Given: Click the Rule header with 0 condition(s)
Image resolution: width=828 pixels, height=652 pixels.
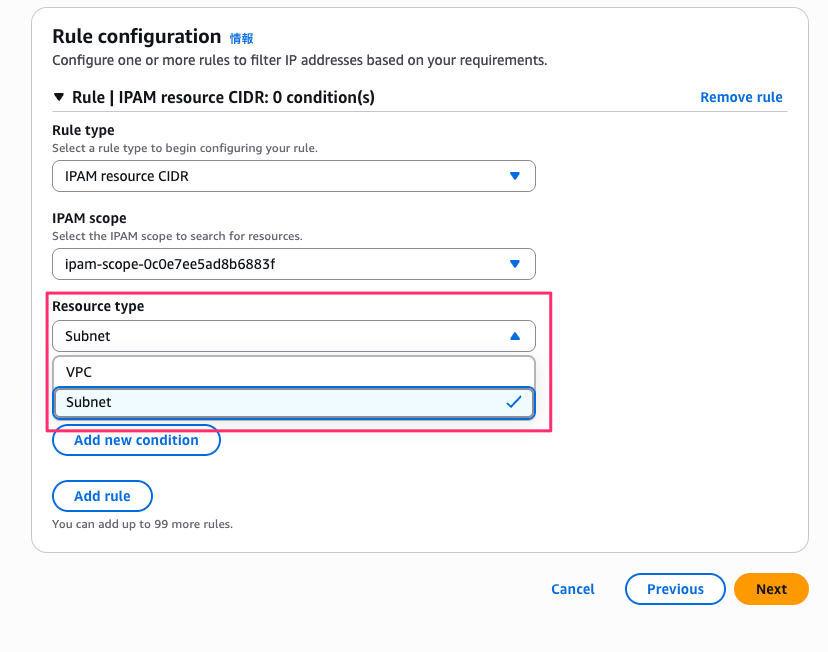Looking at the screenshot, I should (x=223, y=97).
